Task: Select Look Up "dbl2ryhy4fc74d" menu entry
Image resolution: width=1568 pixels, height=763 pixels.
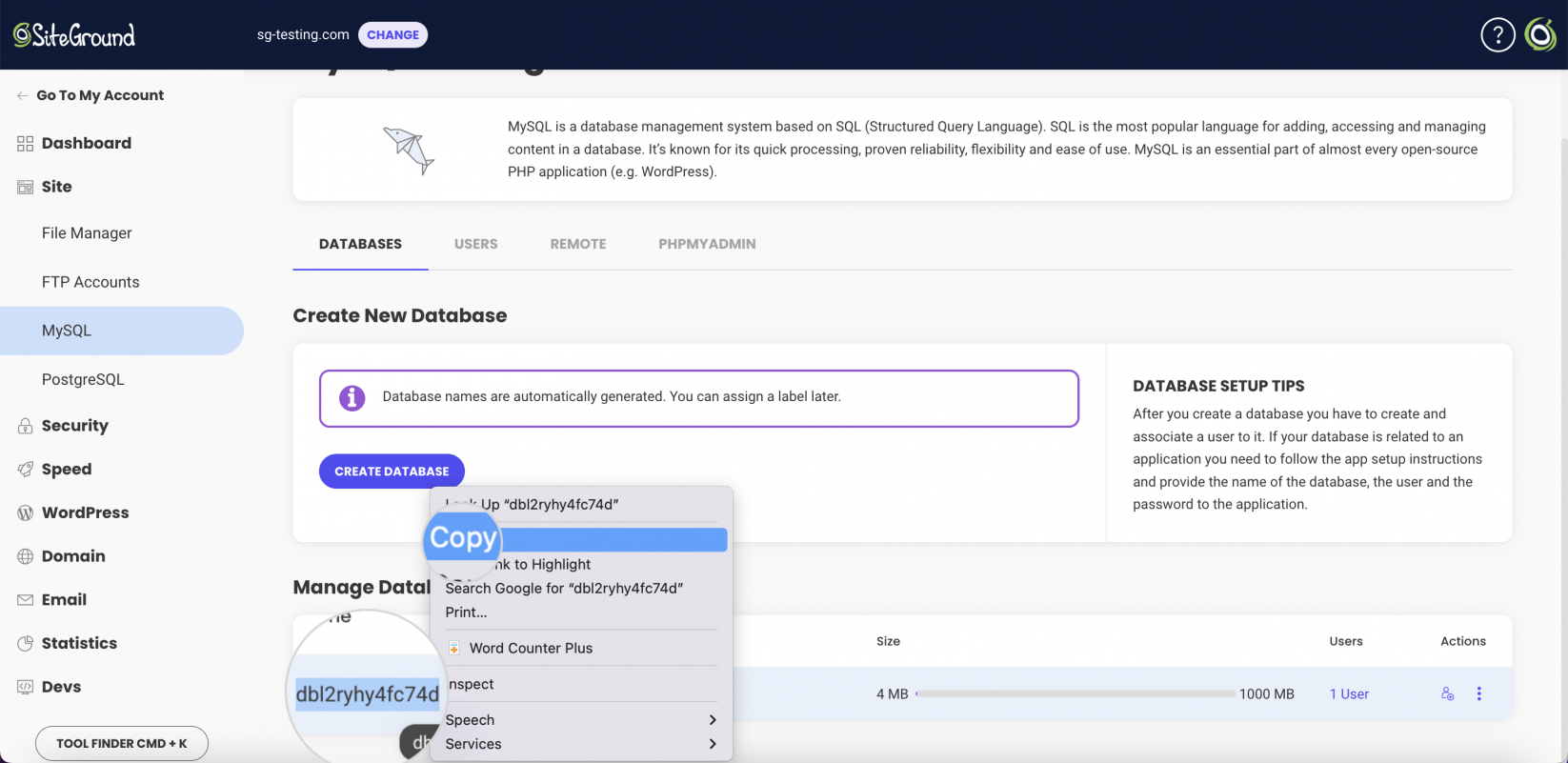Action: coord(582,505)
